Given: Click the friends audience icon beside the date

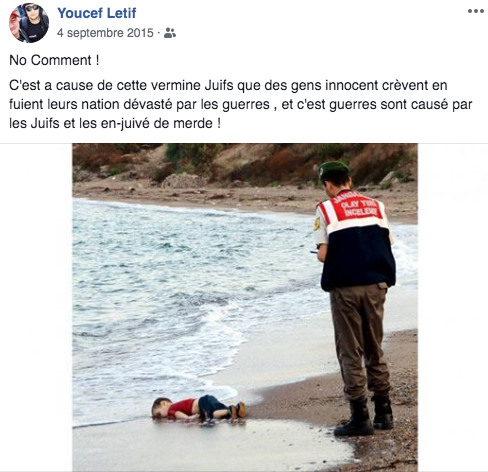Looking at the screenshot, I should (x=170, y=33).
